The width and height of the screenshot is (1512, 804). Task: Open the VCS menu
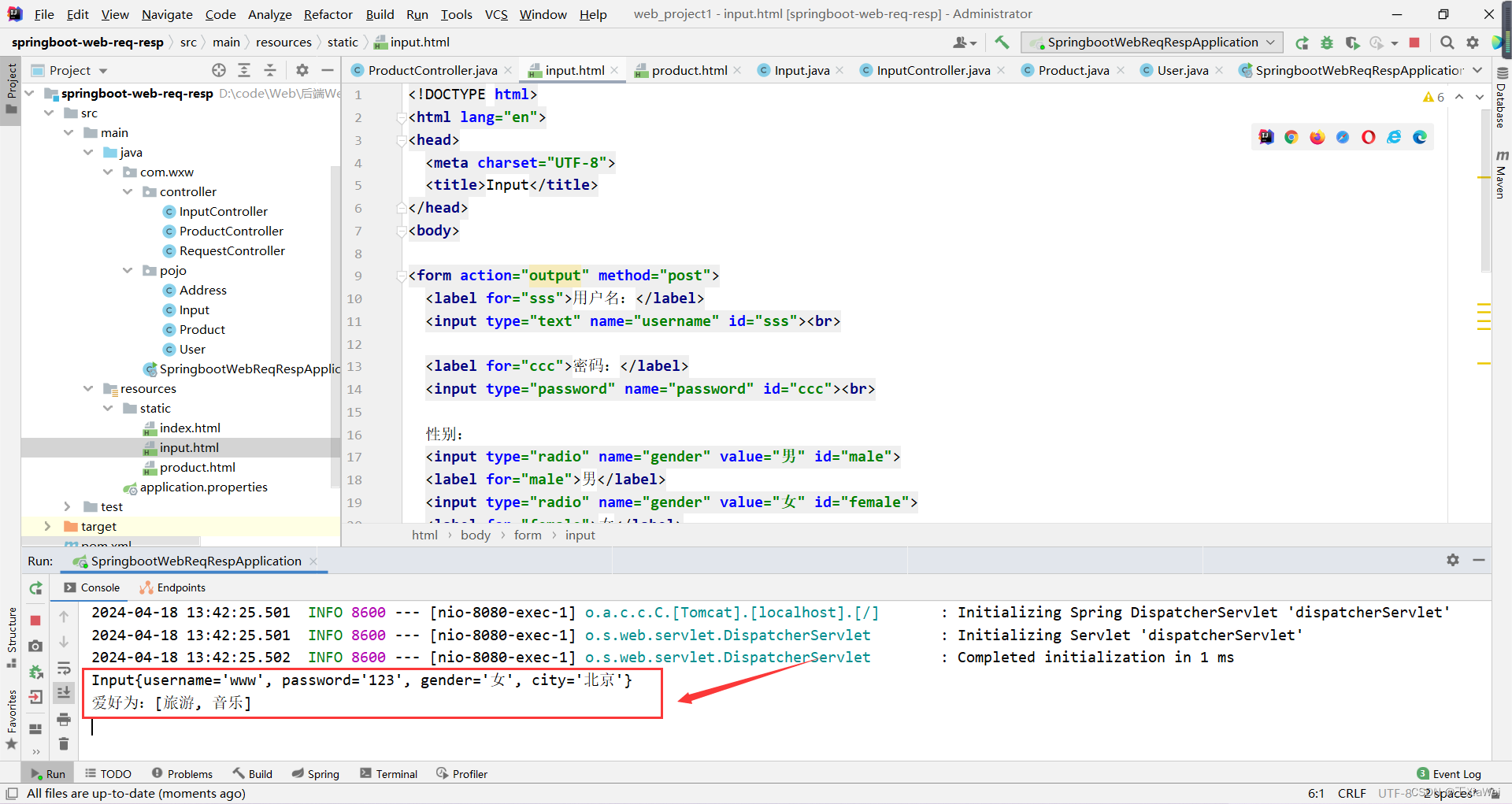496,14
